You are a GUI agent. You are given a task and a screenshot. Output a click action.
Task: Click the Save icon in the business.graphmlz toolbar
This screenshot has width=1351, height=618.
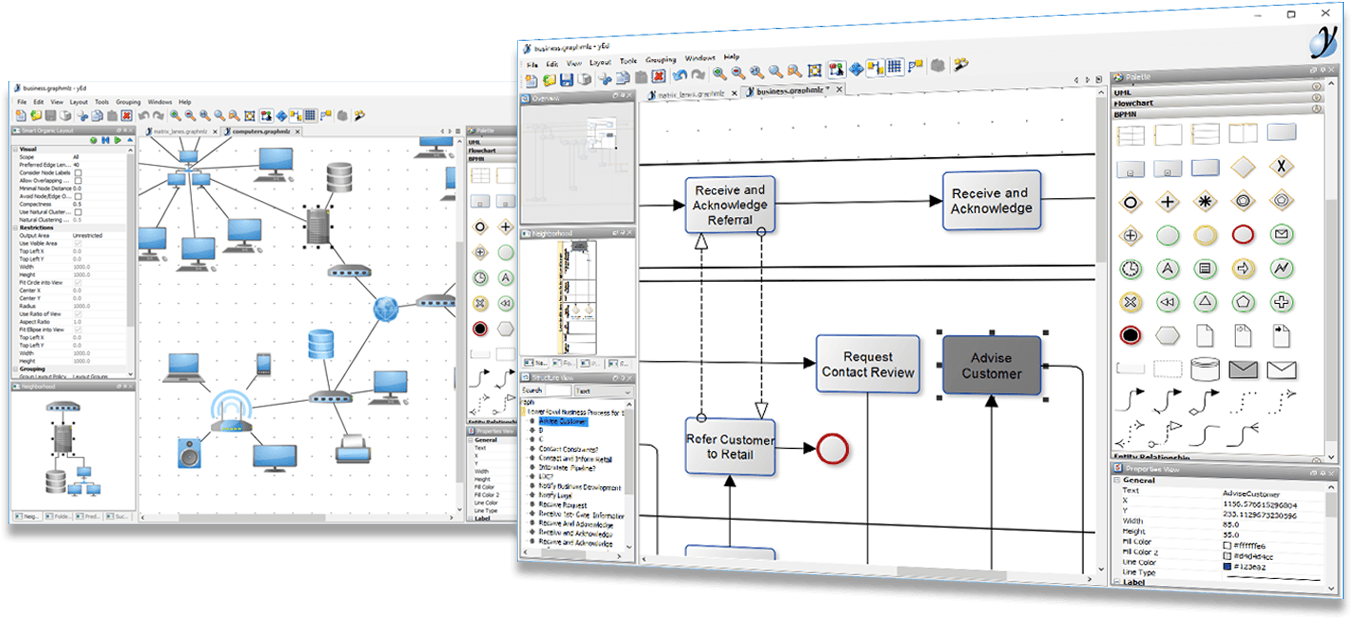tap(566, 79)
